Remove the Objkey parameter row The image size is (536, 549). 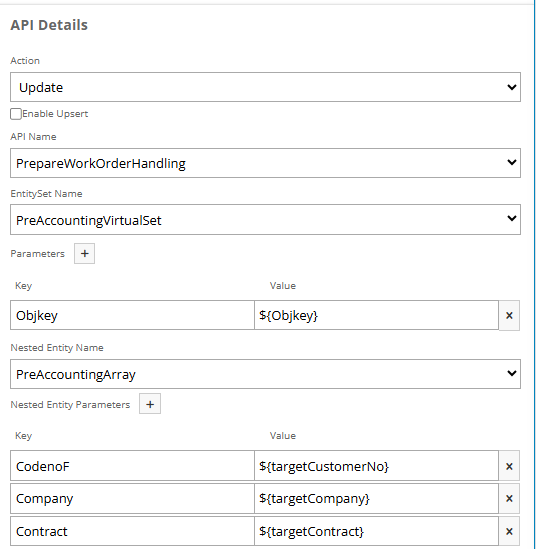[509, 315]
